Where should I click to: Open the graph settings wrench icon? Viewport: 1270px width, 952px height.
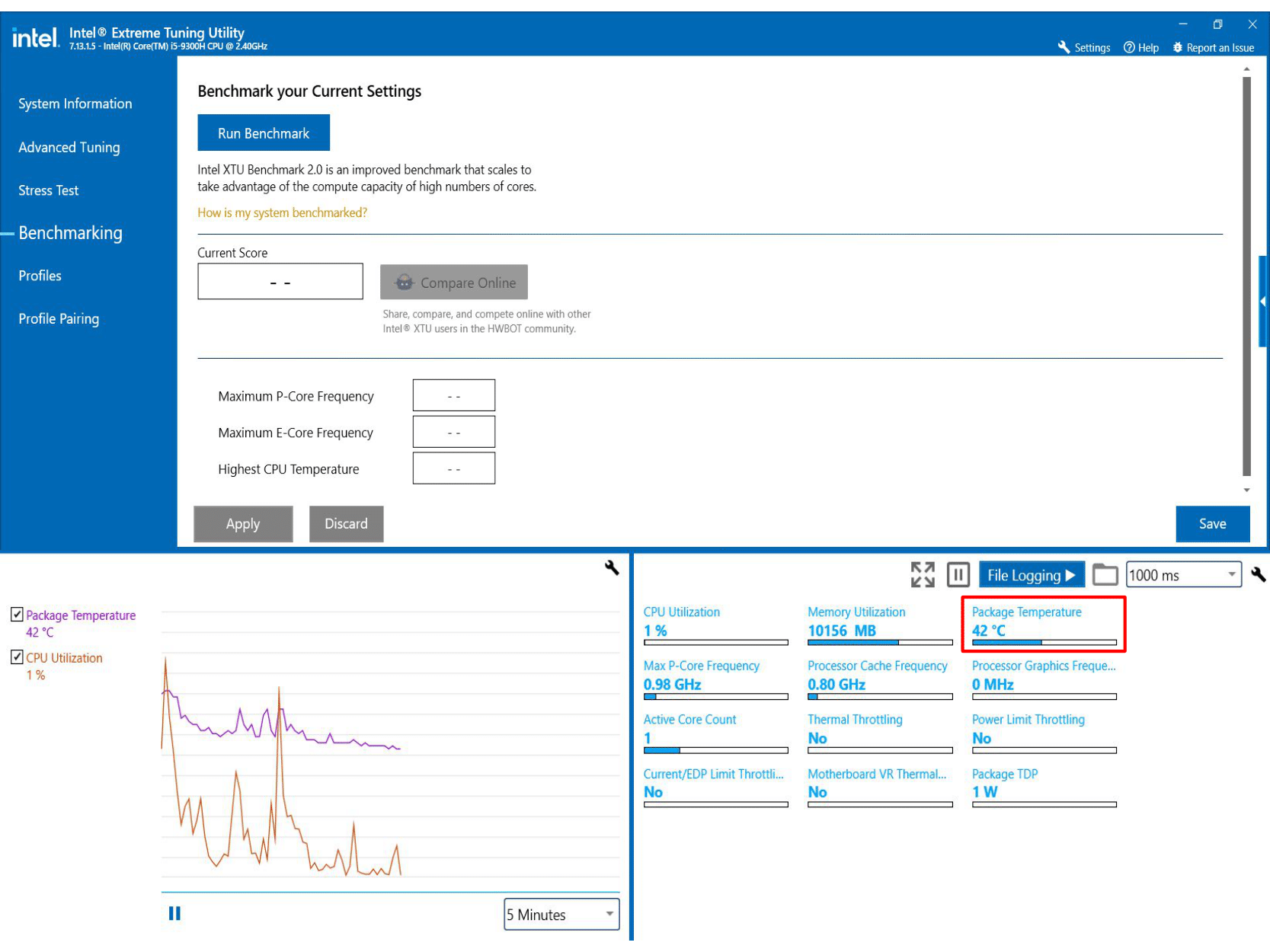click(612, 567)
